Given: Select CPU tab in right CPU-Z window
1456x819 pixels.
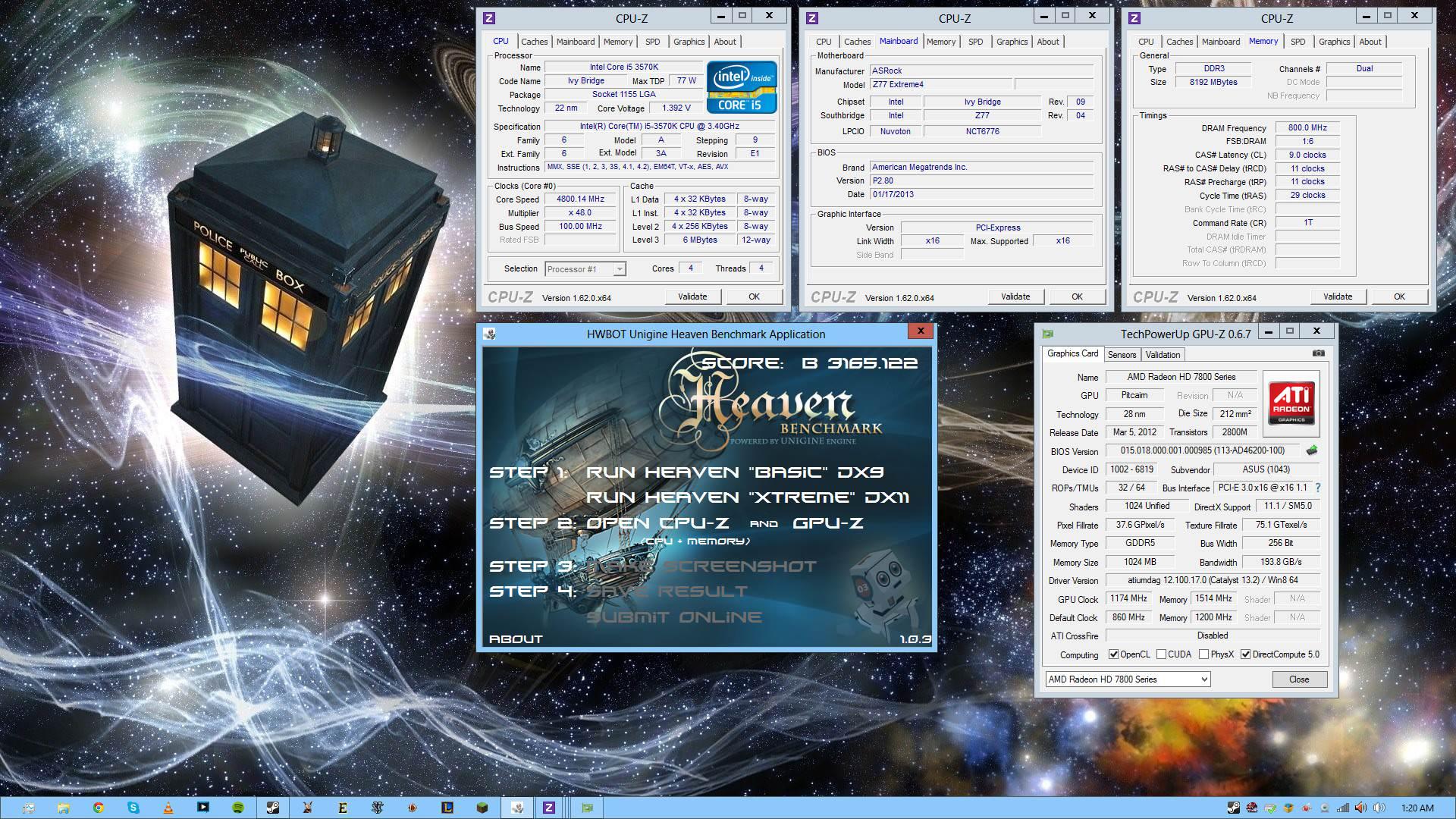Looking at the screenshot, I should [1146, 42].
